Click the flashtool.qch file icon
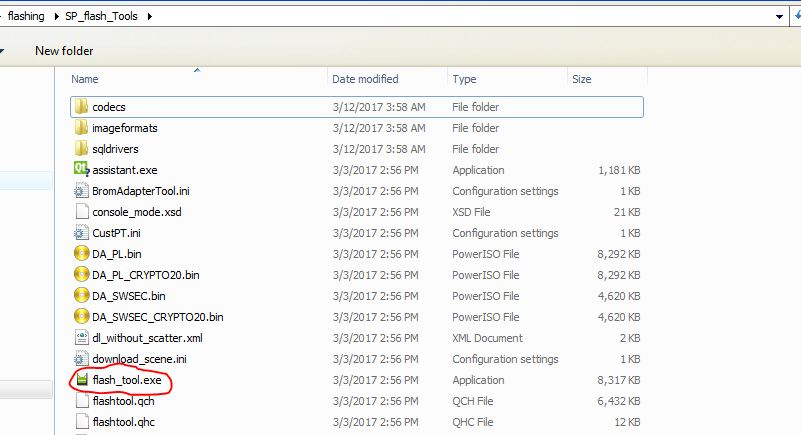 (82, 401)
